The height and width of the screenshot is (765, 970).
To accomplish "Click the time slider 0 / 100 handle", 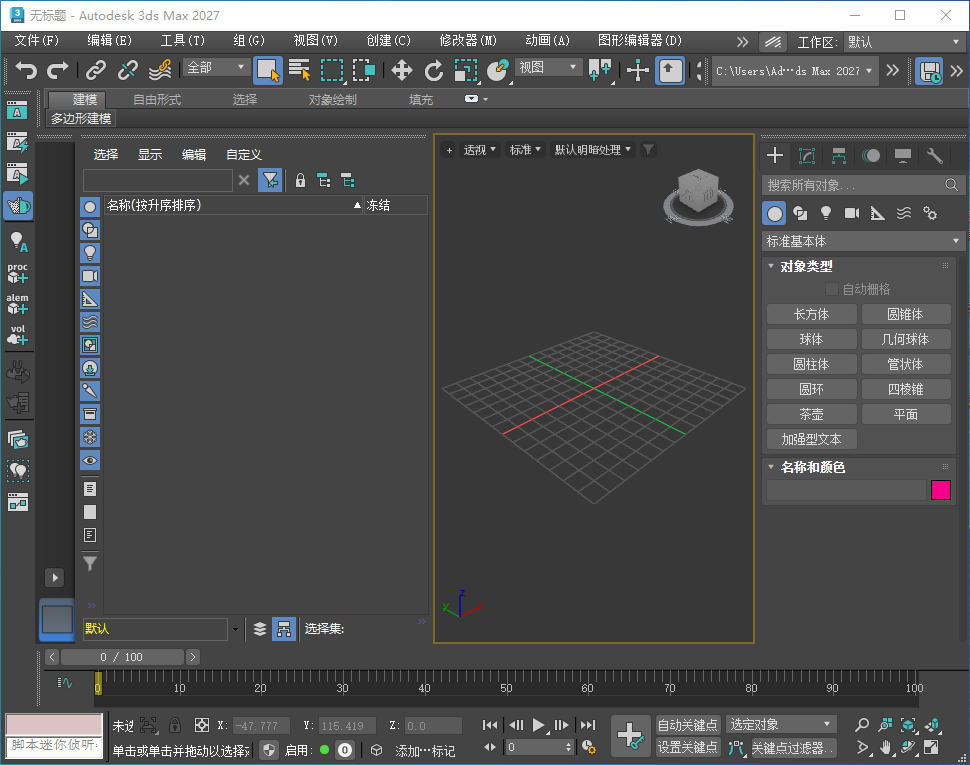I will [122, 657].
